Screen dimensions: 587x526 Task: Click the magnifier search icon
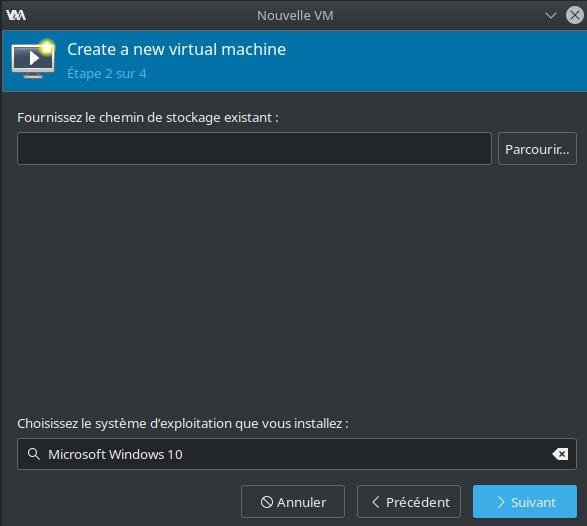click(34, 454)
